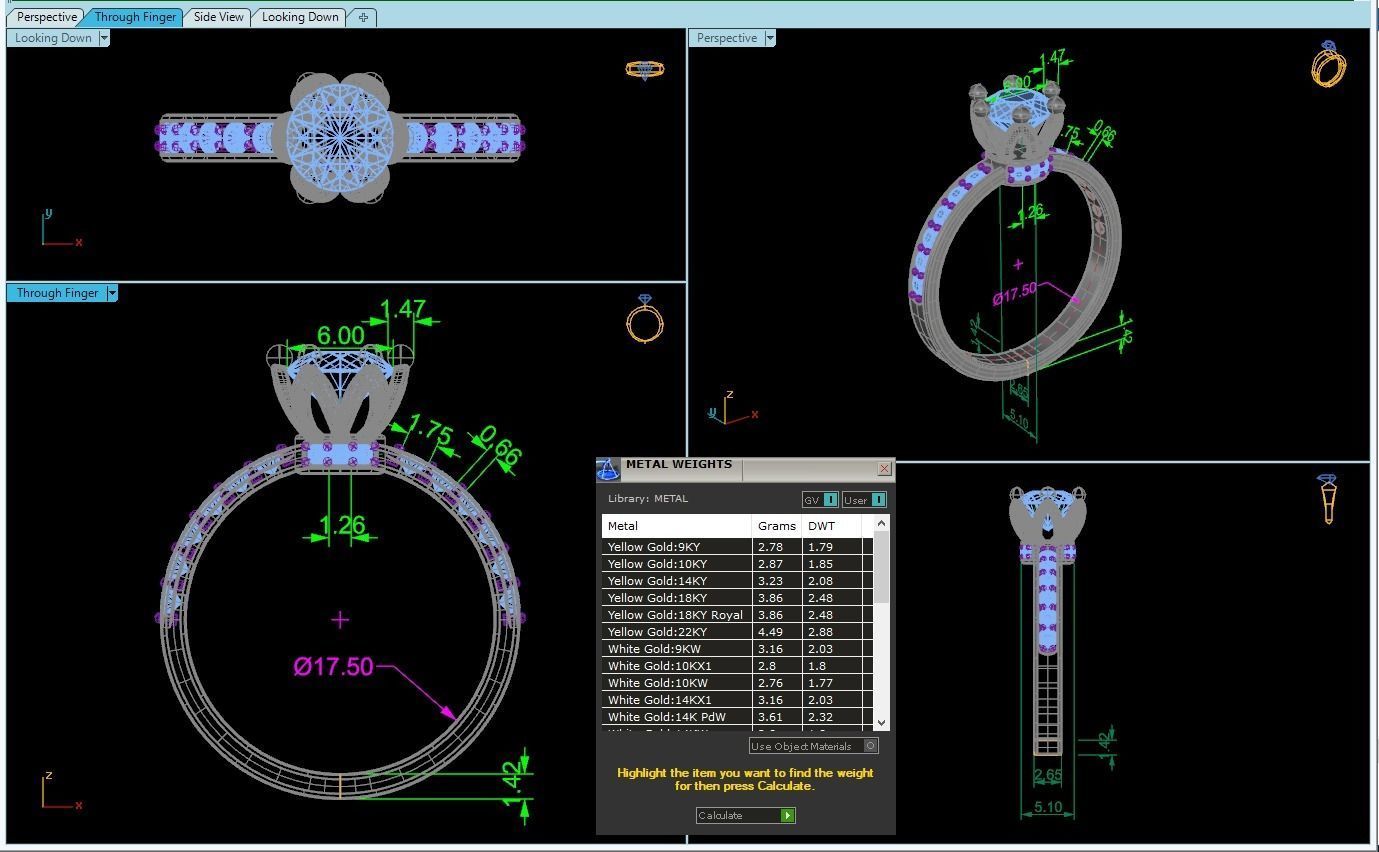Click the Library: METAL label

pyautogui.click(x=648, y=499)
